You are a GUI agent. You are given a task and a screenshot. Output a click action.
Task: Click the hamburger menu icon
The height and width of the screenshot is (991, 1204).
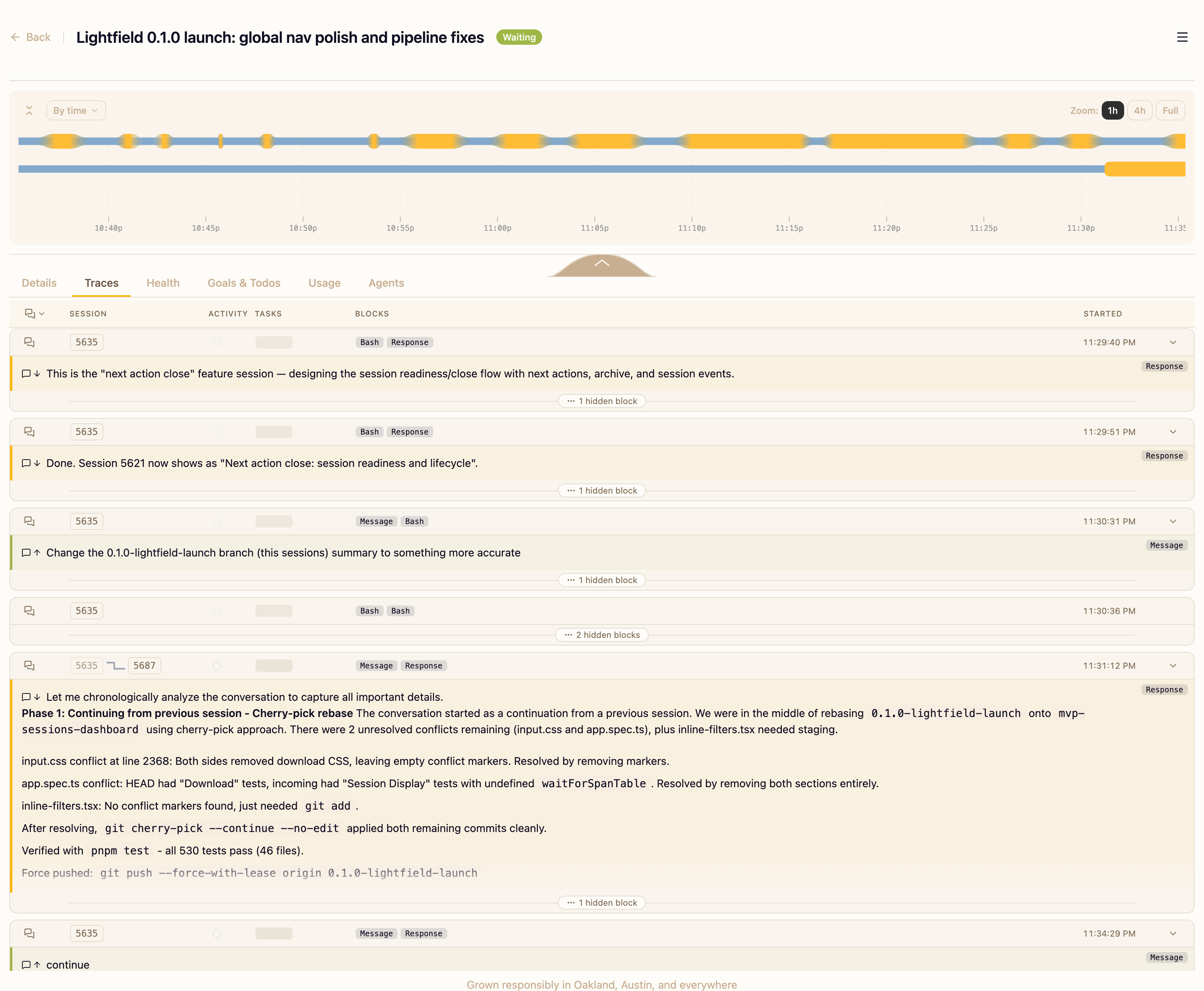(1182, 37)
